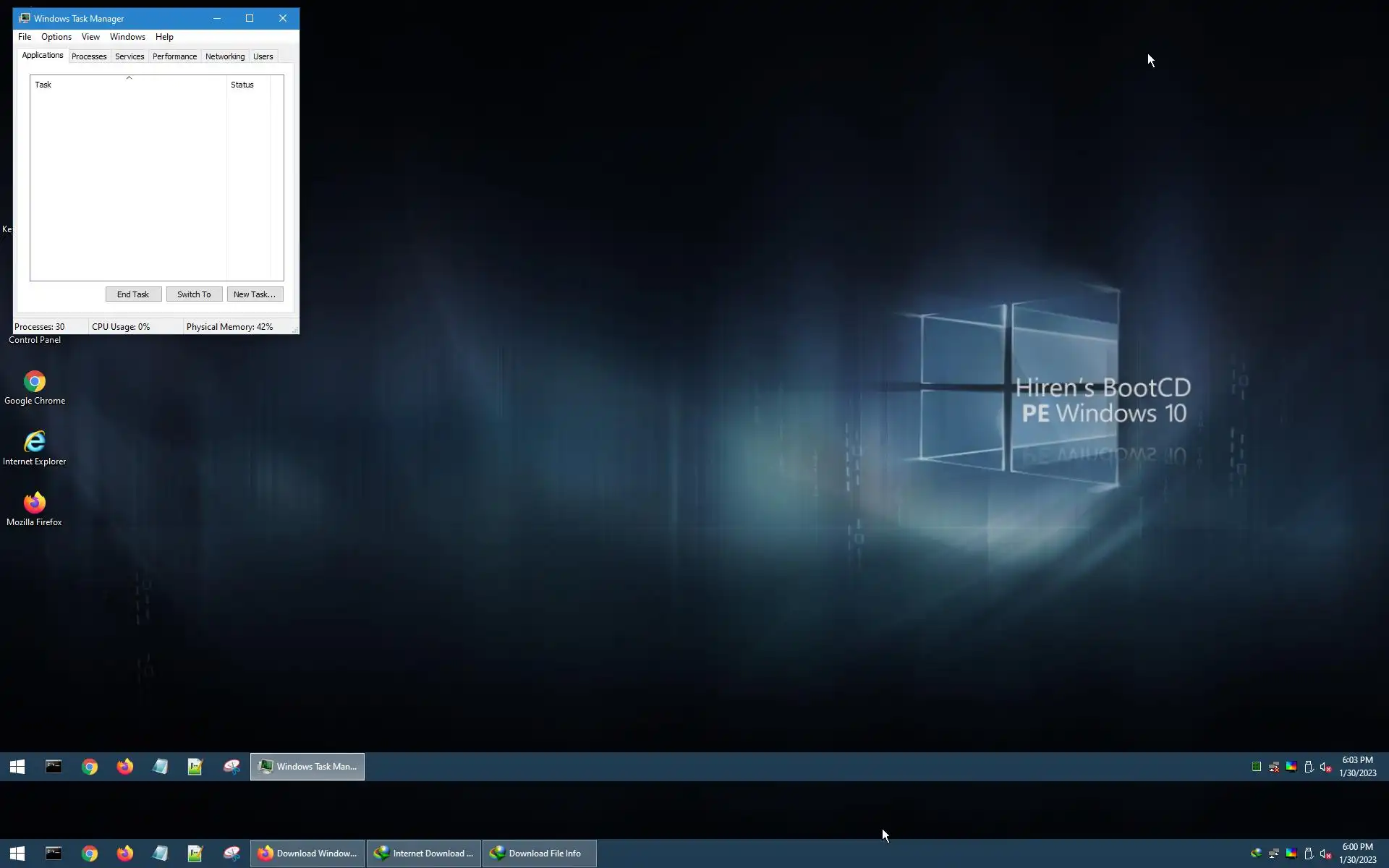Click Task Manager title bar icon
Screen dimensions: 1389x868
25,18
